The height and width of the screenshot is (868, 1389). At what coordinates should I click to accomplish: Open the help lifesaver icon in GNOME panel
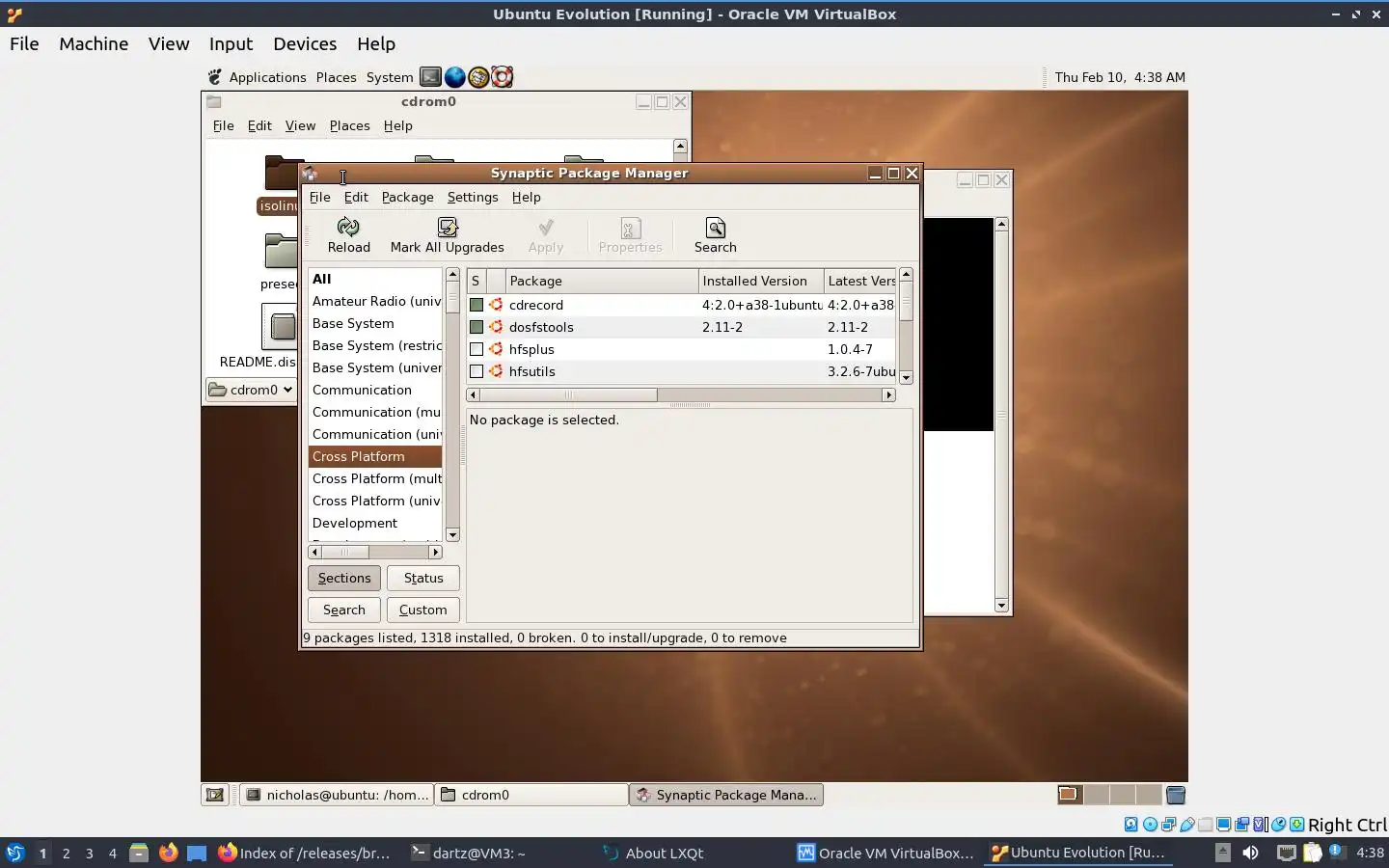click(x=502, y=77)
